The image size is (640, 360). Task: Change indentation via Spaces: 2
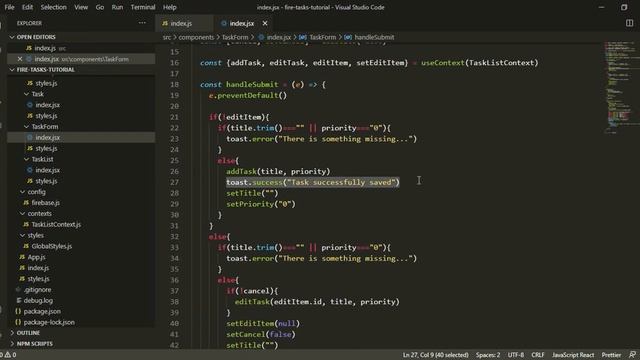click(488, 355)
